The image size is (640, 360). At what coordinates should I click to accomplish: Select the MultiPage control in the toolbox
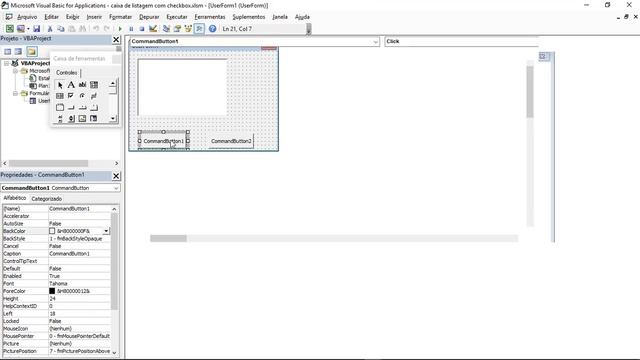coord(94,107)
